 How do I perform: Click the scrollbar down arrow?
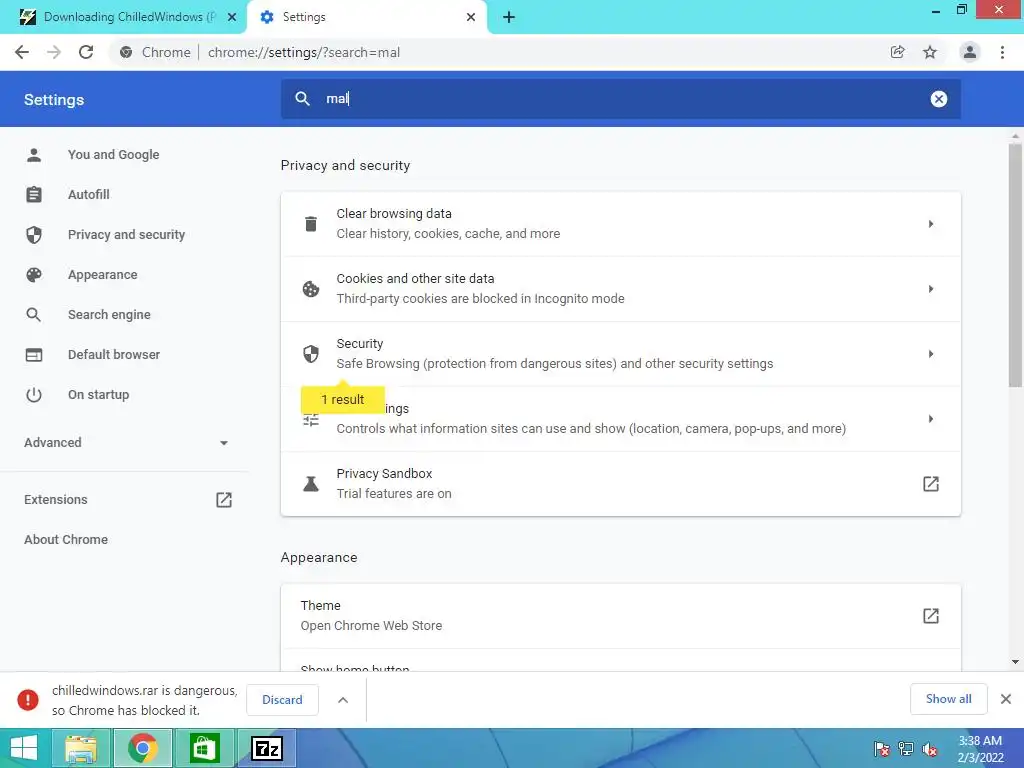[x=1015, y=662]
